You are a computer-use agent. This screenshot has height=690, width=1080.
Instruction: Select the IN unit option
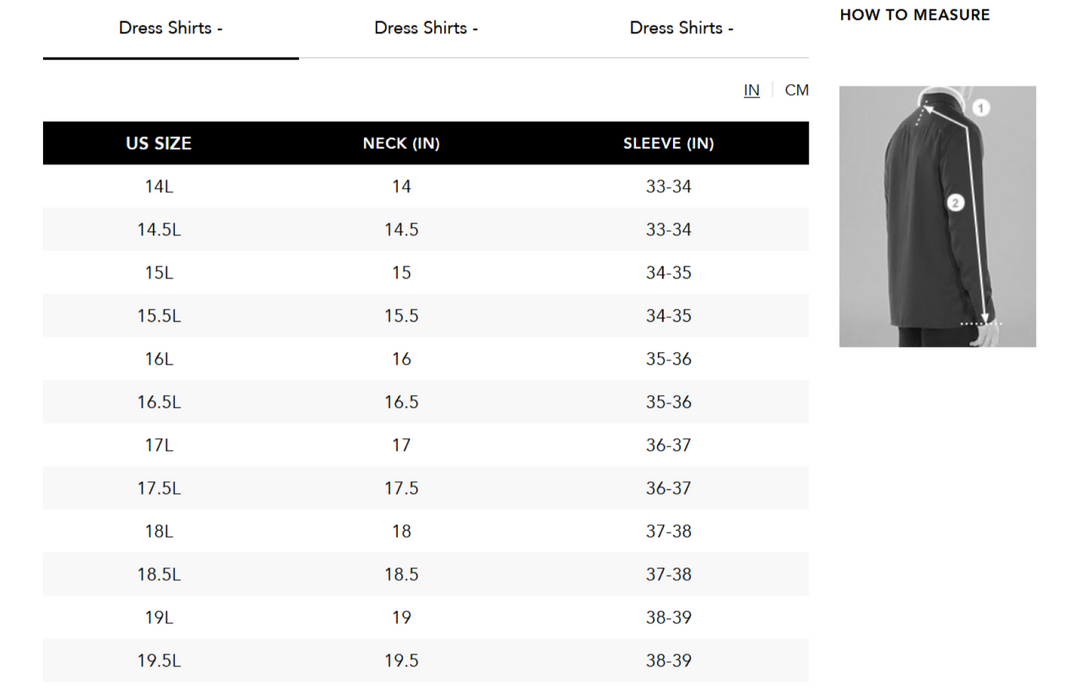tap(751, 90)
